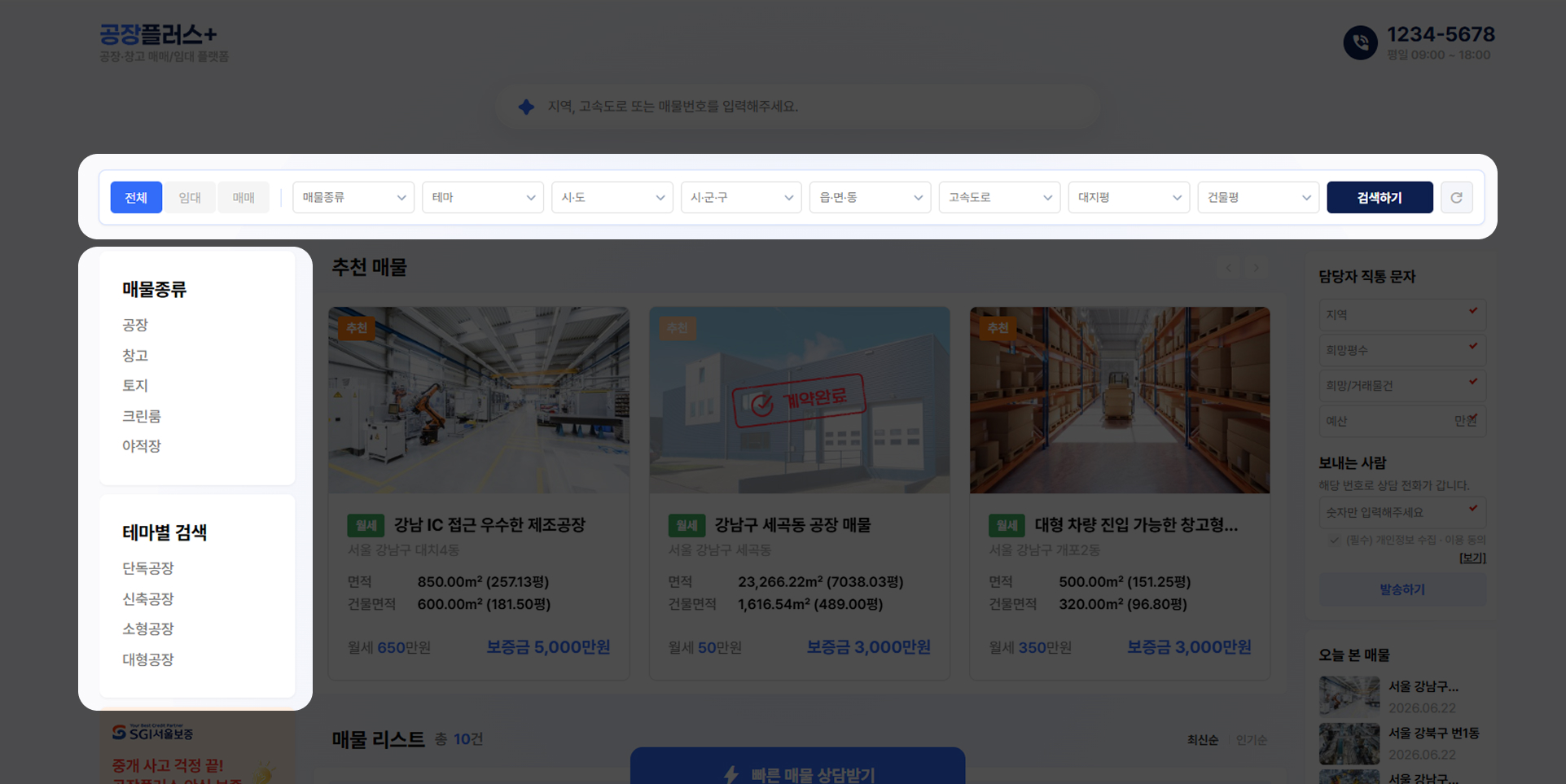
Task: Click the phone call icon
Action: [1360, 43]
